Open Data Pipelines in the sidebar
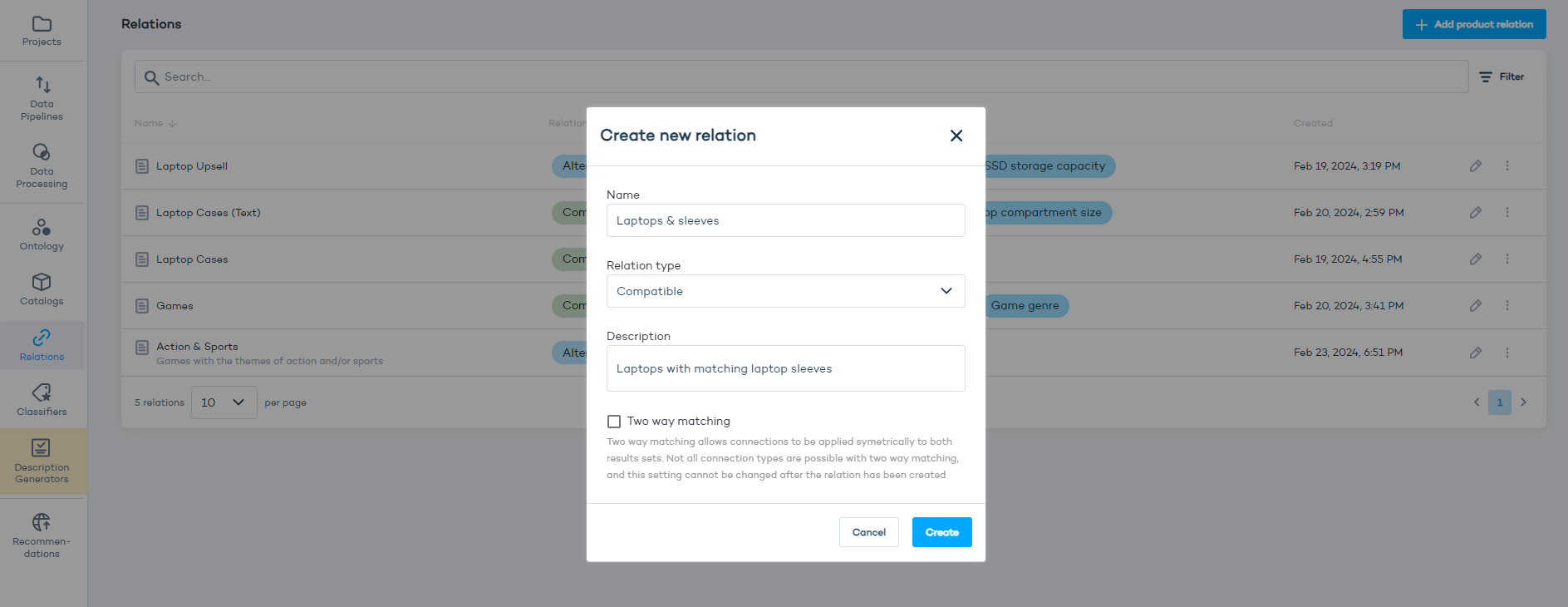Image resolution: width=1568 pixels, height=607 pixels. (x=42, y=85)
